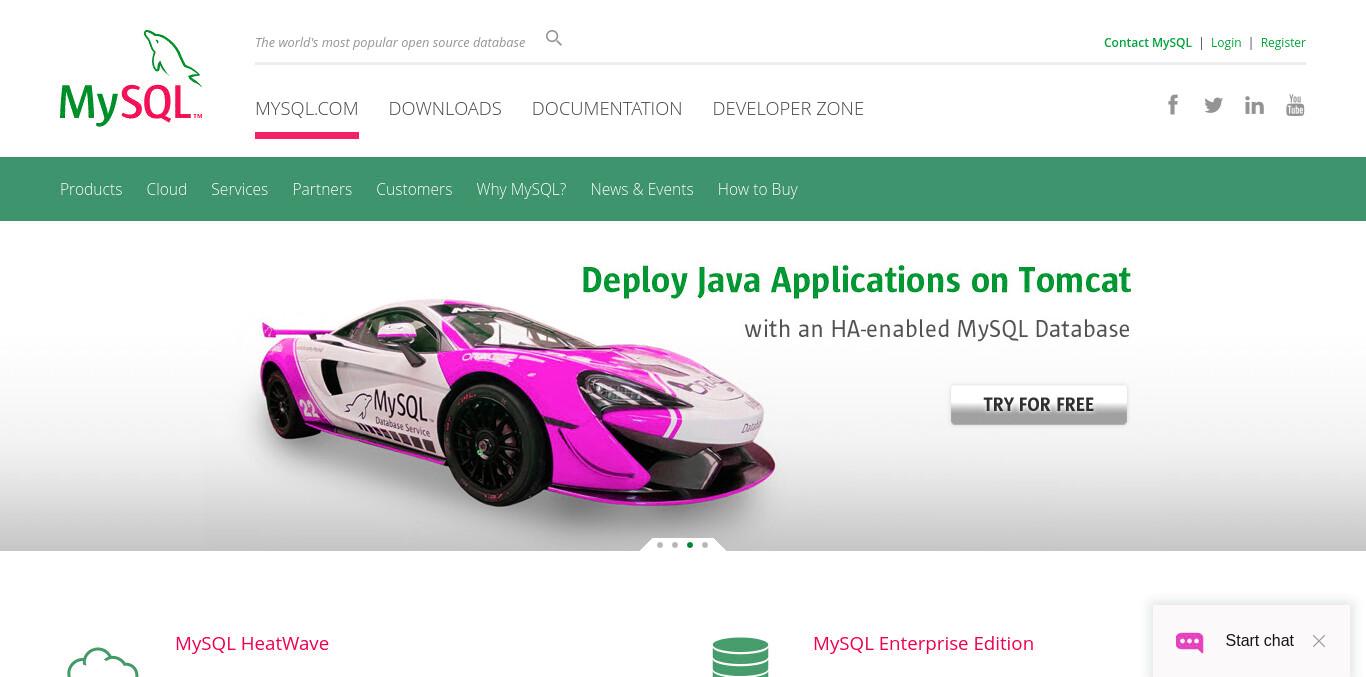Click the search magnifier icon
Viewport: 1366px width, 677px height.
click(x=554, y=38)
